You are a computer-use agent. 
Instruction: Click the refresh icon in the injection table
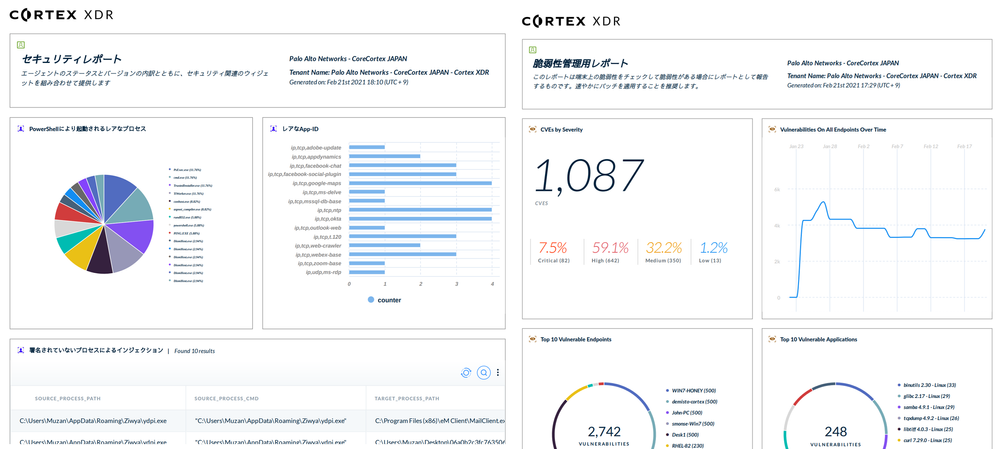[x=465, y=373]
